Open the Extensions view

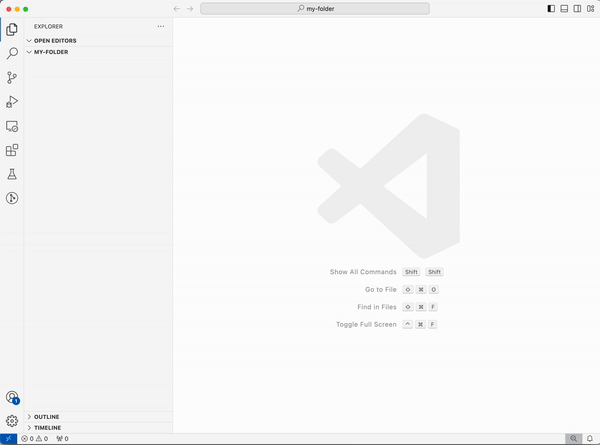coord(12,150)
